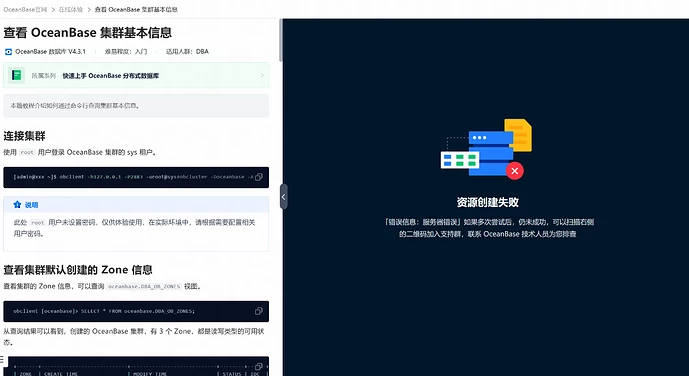Click the page title 查看 OceanBase 集群基本信息

tap(87, 33)
